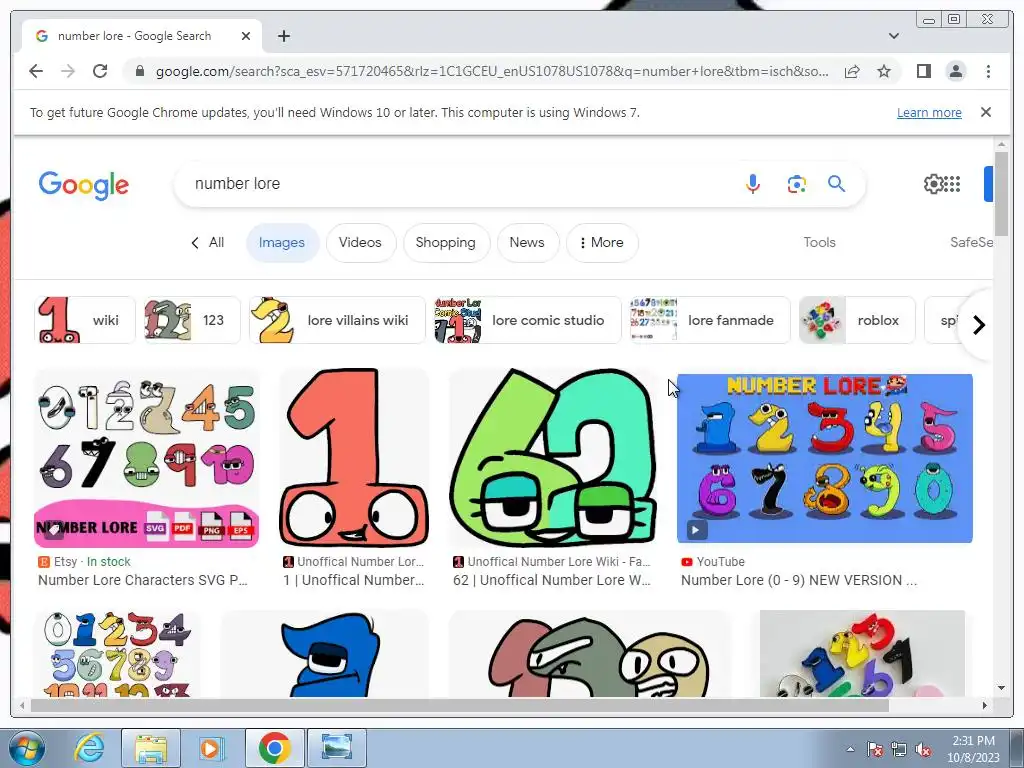Open Windows Media Player from the taskbar
The width and height of the screenshot is (1024, 768).
pyautogui.click(x=211, y=748)
